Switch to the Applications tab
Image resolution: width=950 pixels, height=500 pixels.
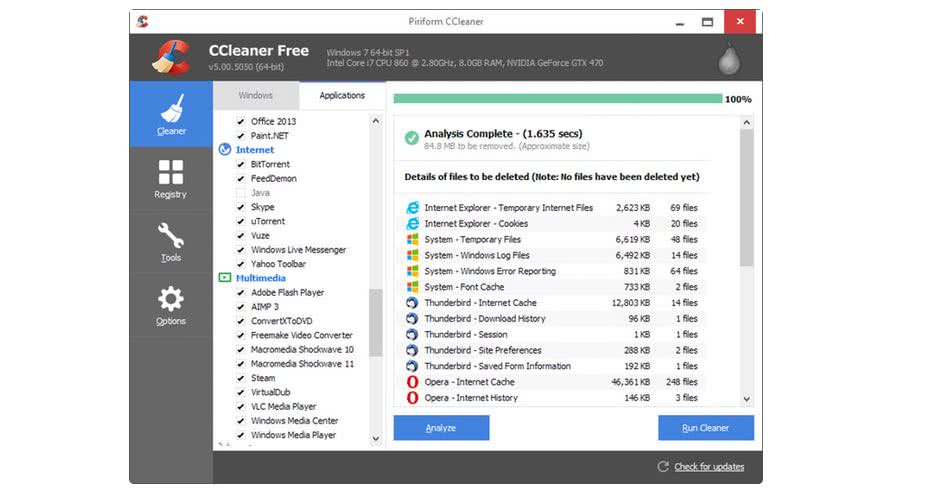342,96
